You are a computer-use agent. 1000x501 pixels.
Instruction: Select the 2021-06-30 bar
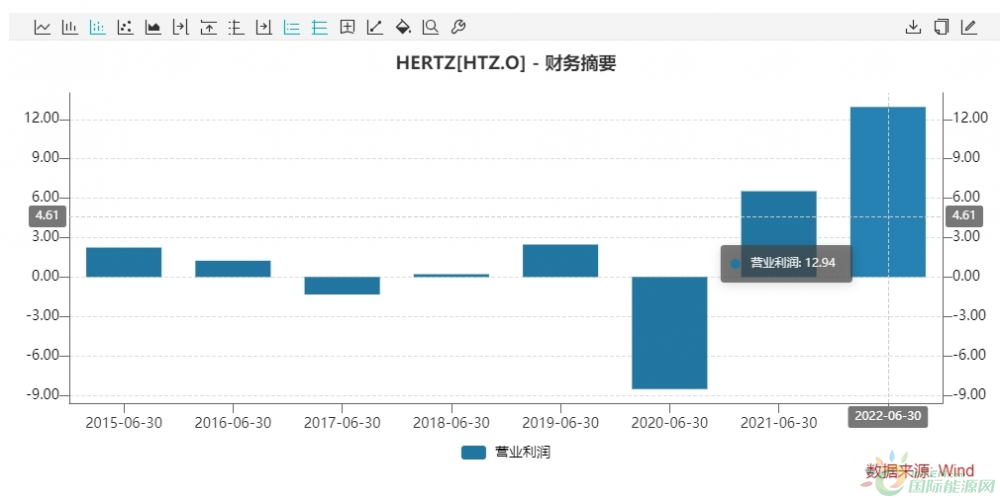click(779, 234)
